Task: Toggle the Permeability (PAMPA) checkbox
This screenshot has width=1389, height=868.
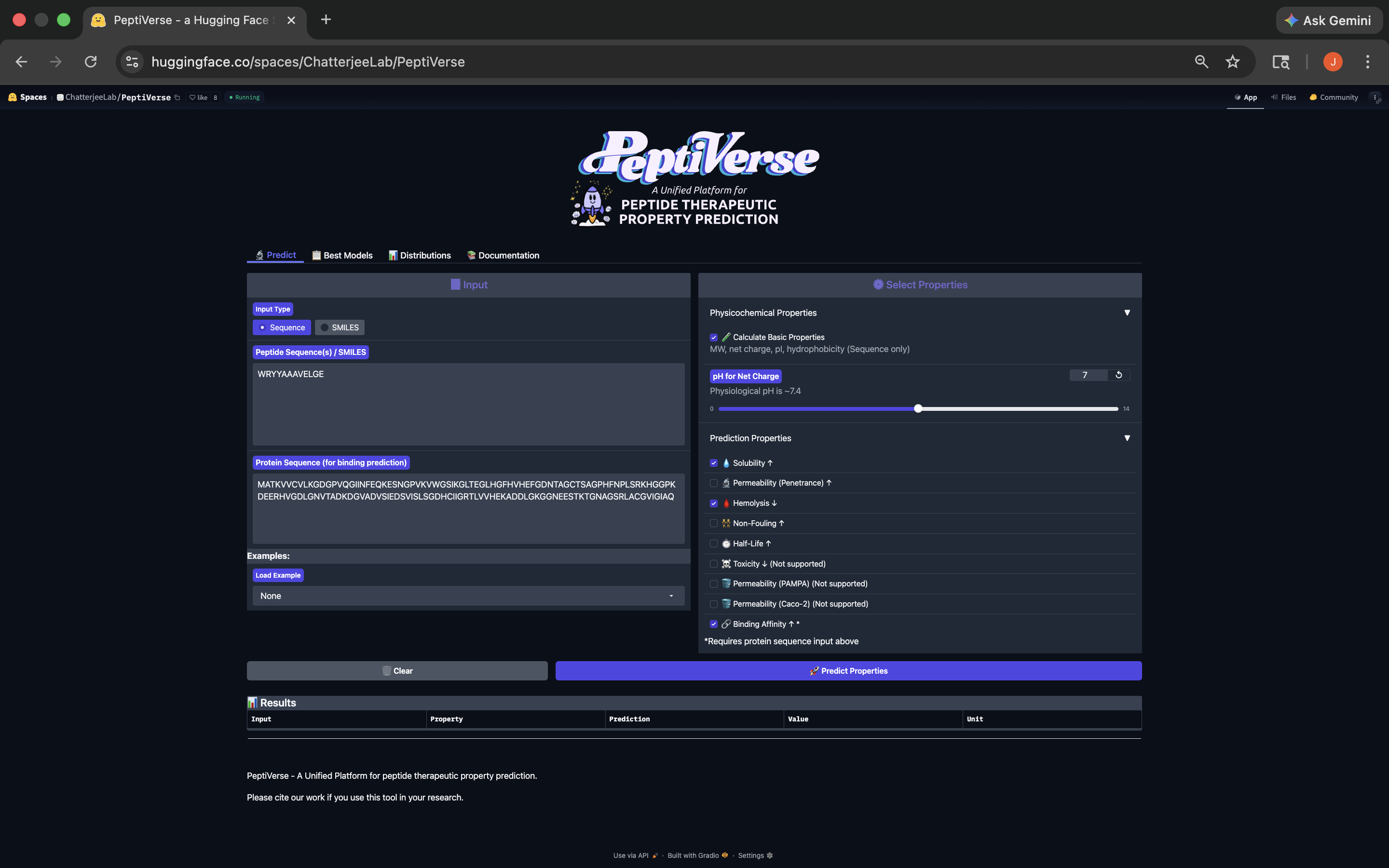Action: 714,584
